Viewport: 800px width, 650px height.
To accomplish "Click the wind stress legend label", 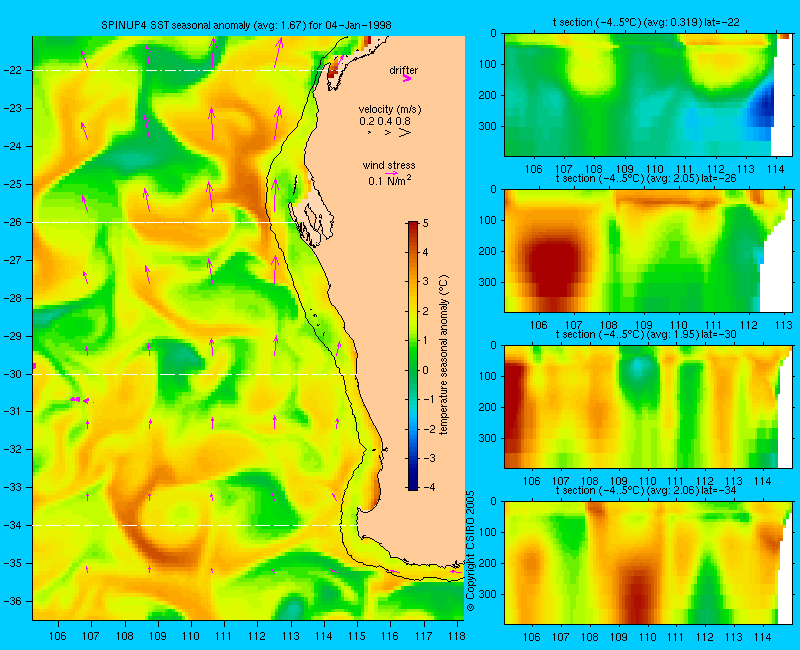I will coord(389,165).
